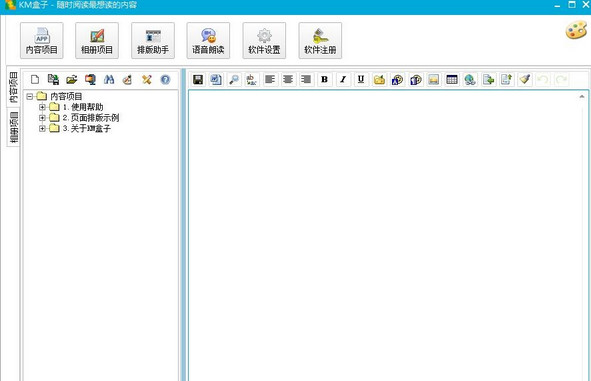Click the page with green arrow import icon
591x381 pixels.
click(x=488, y=80)
